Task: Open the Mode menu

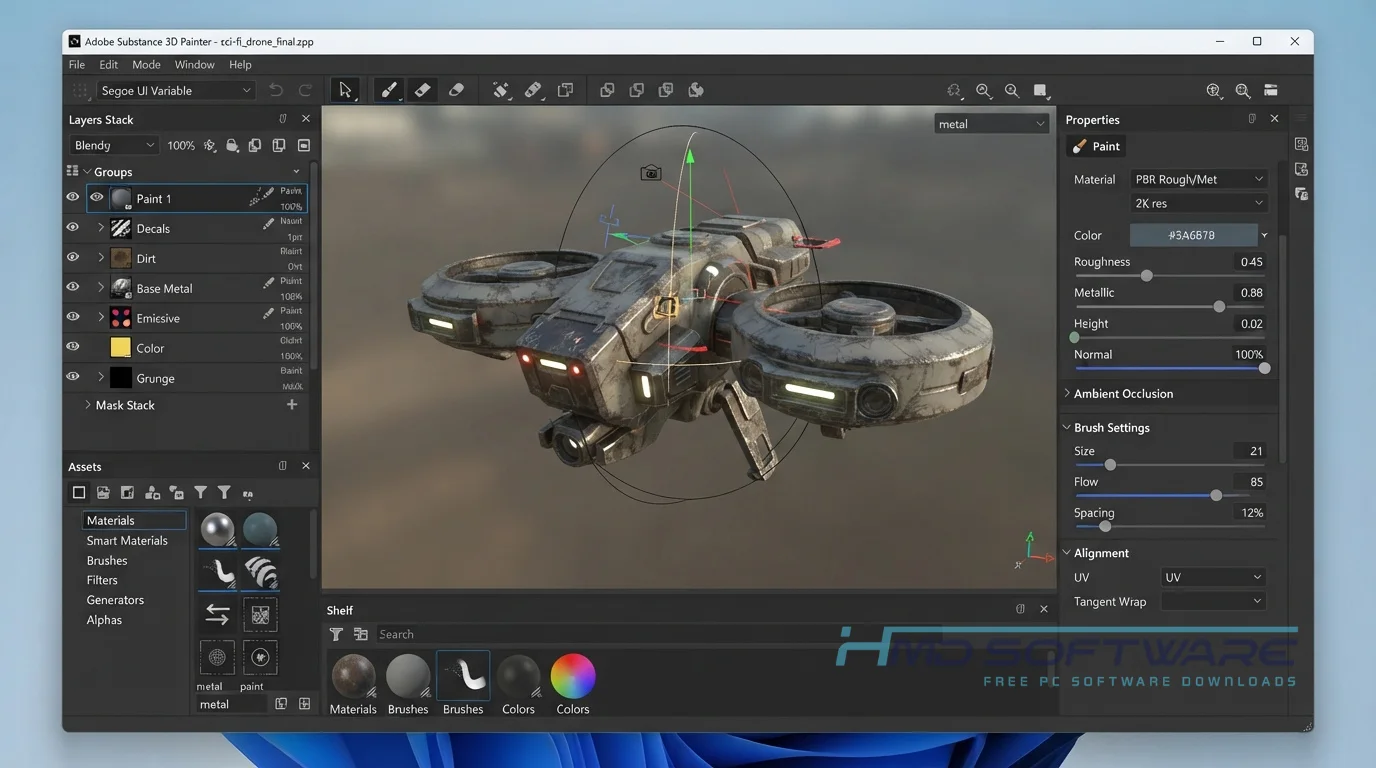Action: 146,64
